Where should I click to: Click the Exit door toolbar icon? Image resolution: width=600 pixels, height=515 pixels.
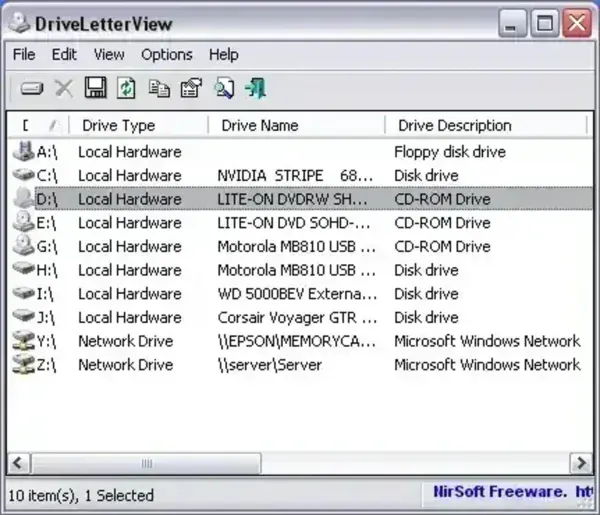click(x=256, y=89)
